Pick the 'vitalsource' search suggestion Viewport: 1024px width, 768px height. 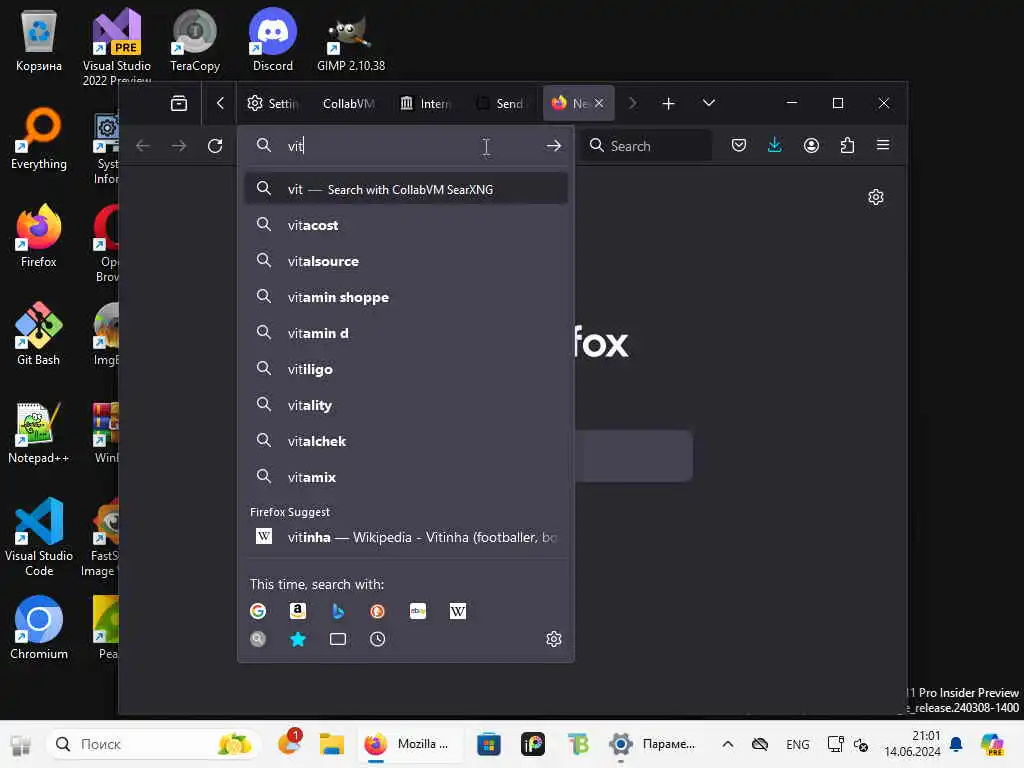click(x=406, y=261)
